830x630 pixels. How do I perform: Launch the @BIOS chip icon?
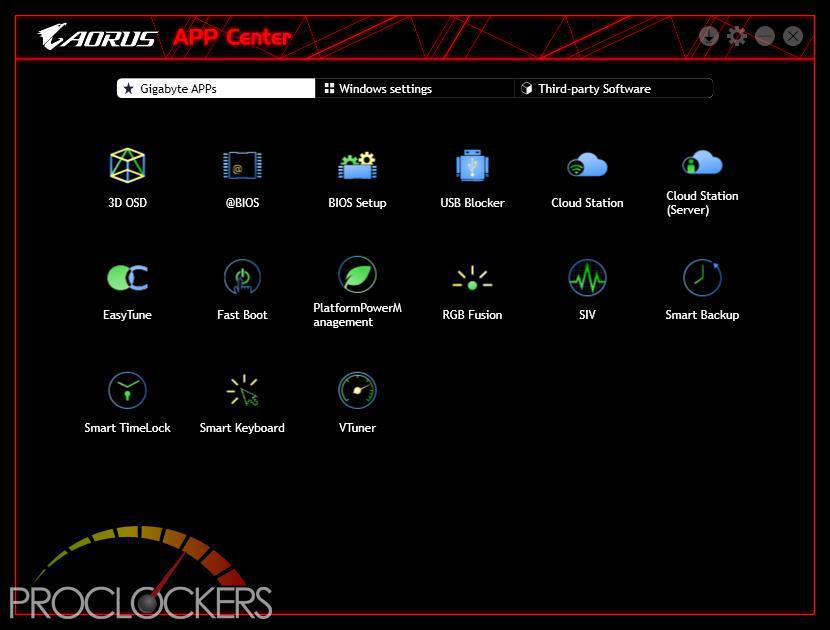[x=242, y=165]
